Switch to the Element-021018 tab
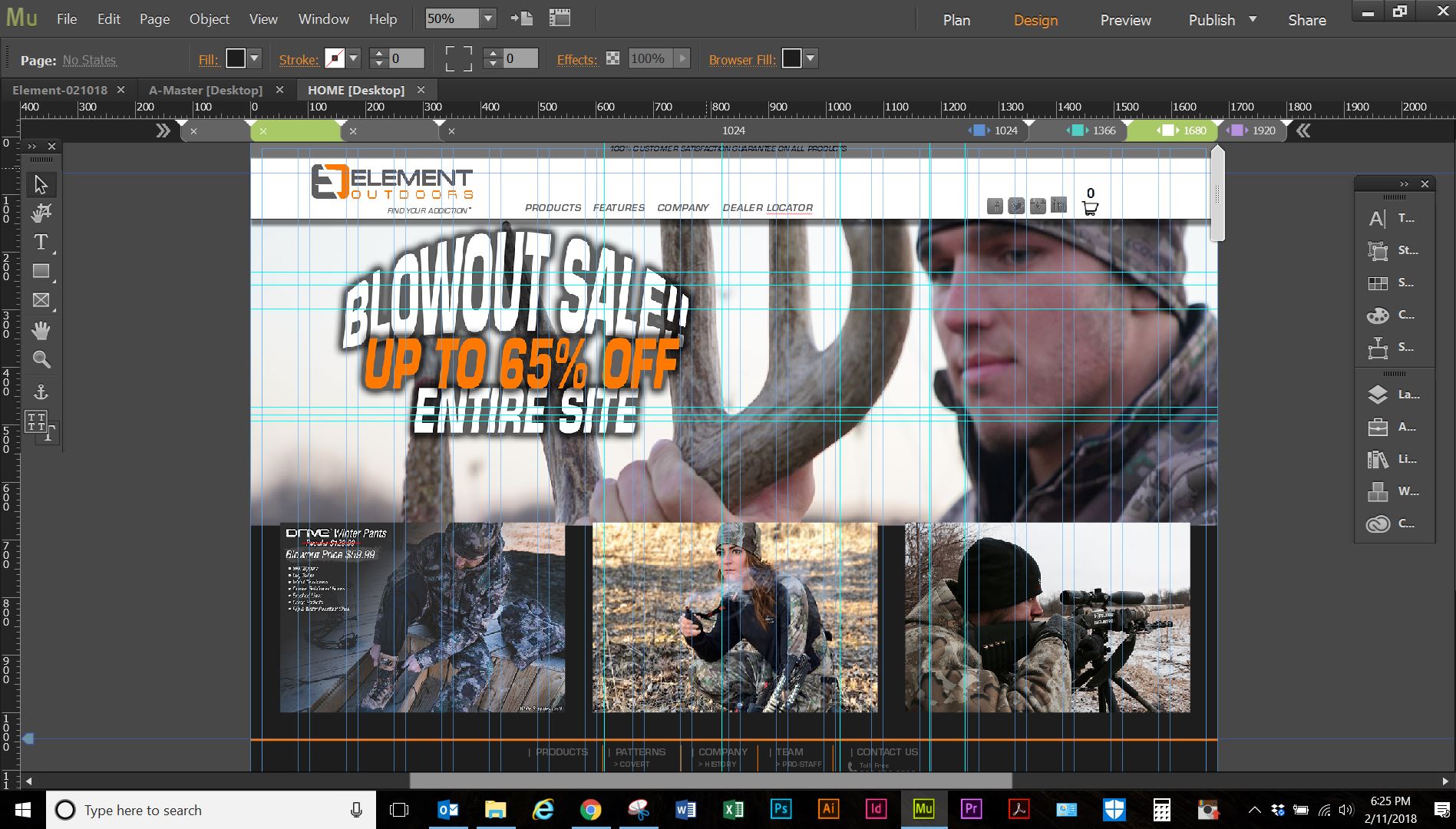This screenshot has height=829, width=1456. [x=59, y=90]
